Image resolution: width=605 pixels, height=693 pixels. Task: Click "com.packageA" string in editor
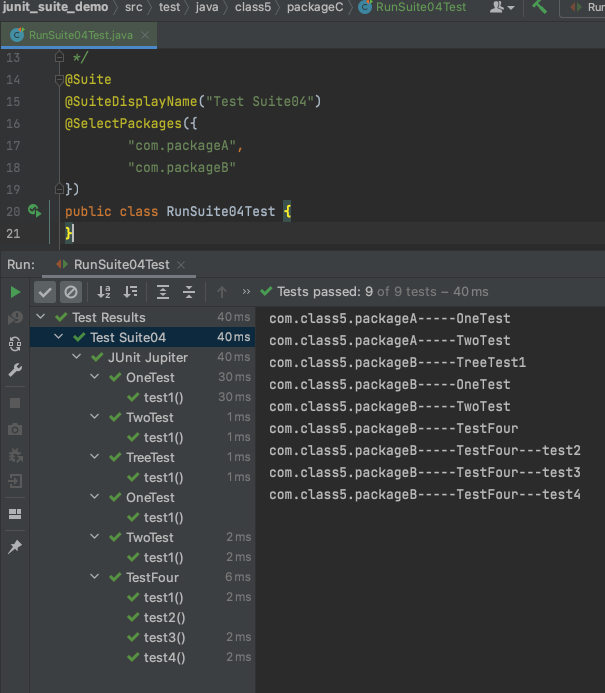click(x=182, y=145)
